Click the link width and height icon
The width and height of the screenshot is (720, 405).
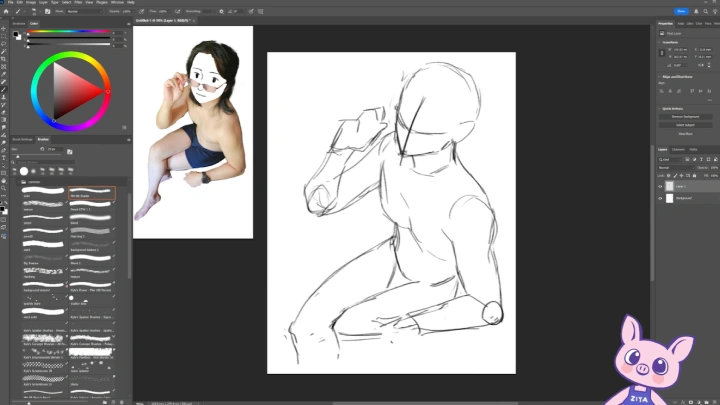661,53
